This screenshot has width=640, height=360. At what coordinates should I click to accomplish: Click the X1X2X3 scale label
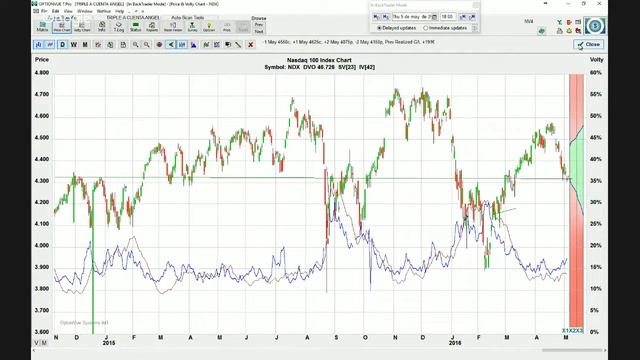pos(572,331)
